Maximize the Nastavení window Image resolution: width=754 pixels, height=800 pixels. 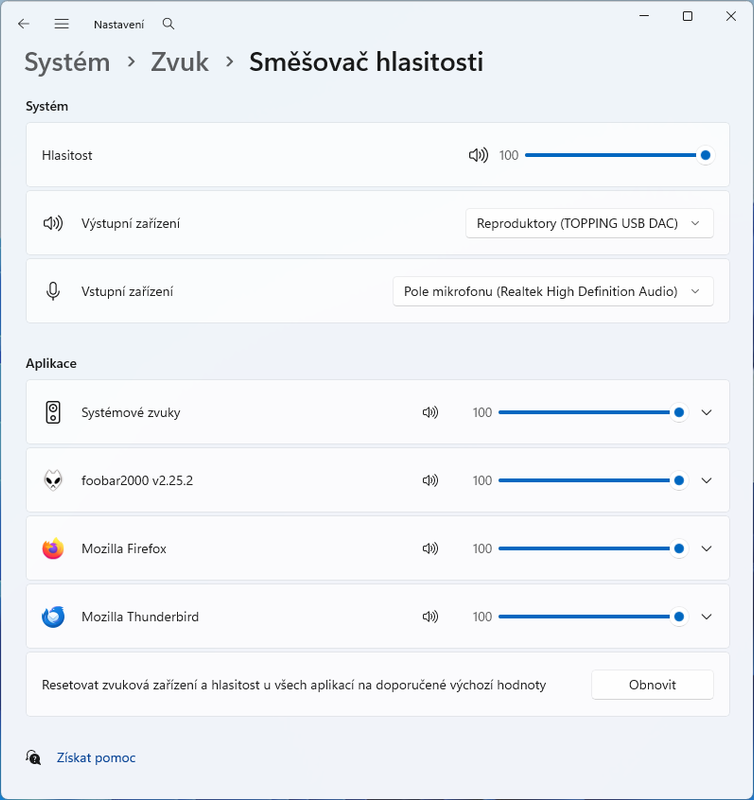pos(688,16)
